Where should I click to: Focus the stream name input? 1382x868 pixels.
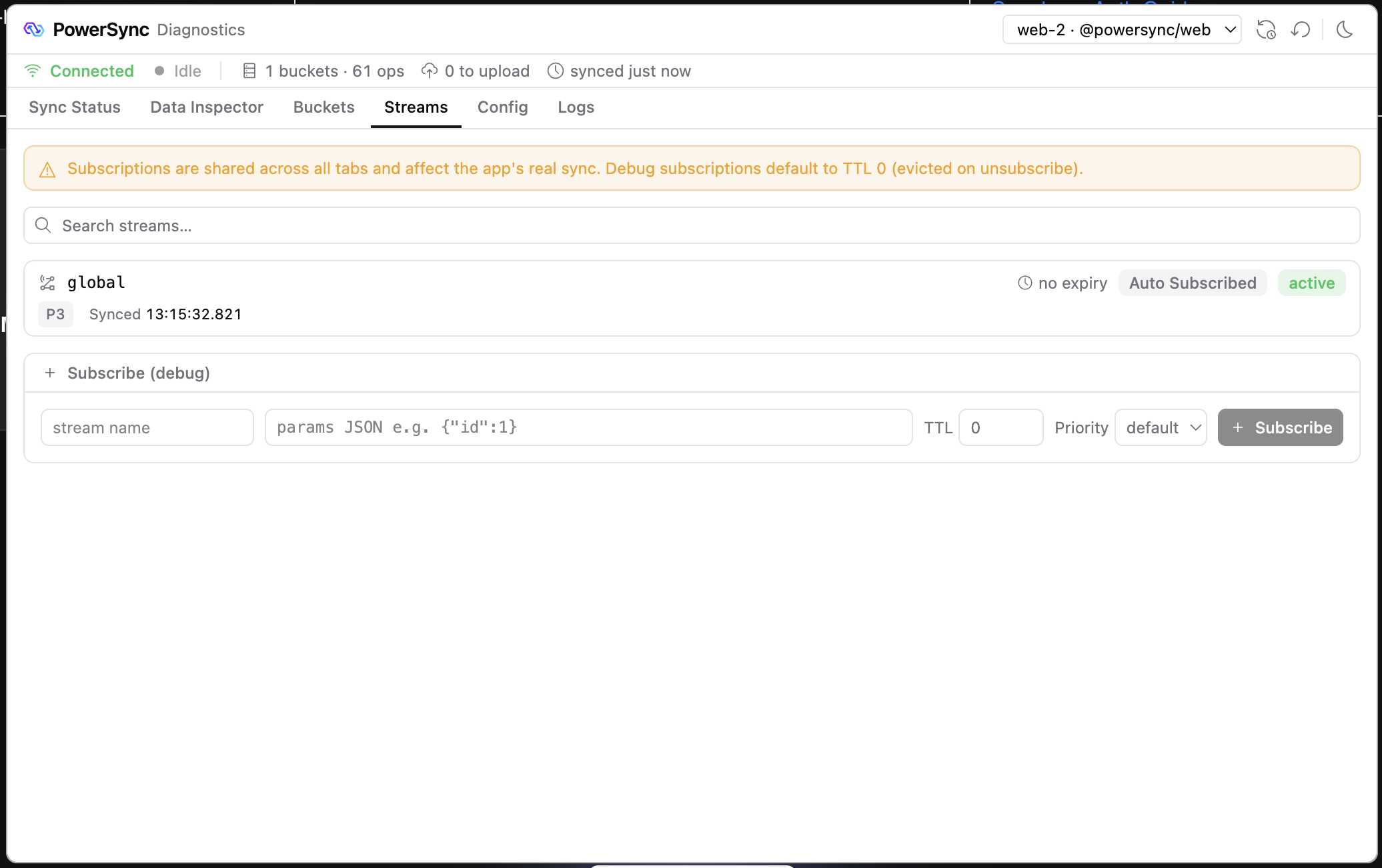(x=147, y=427)
